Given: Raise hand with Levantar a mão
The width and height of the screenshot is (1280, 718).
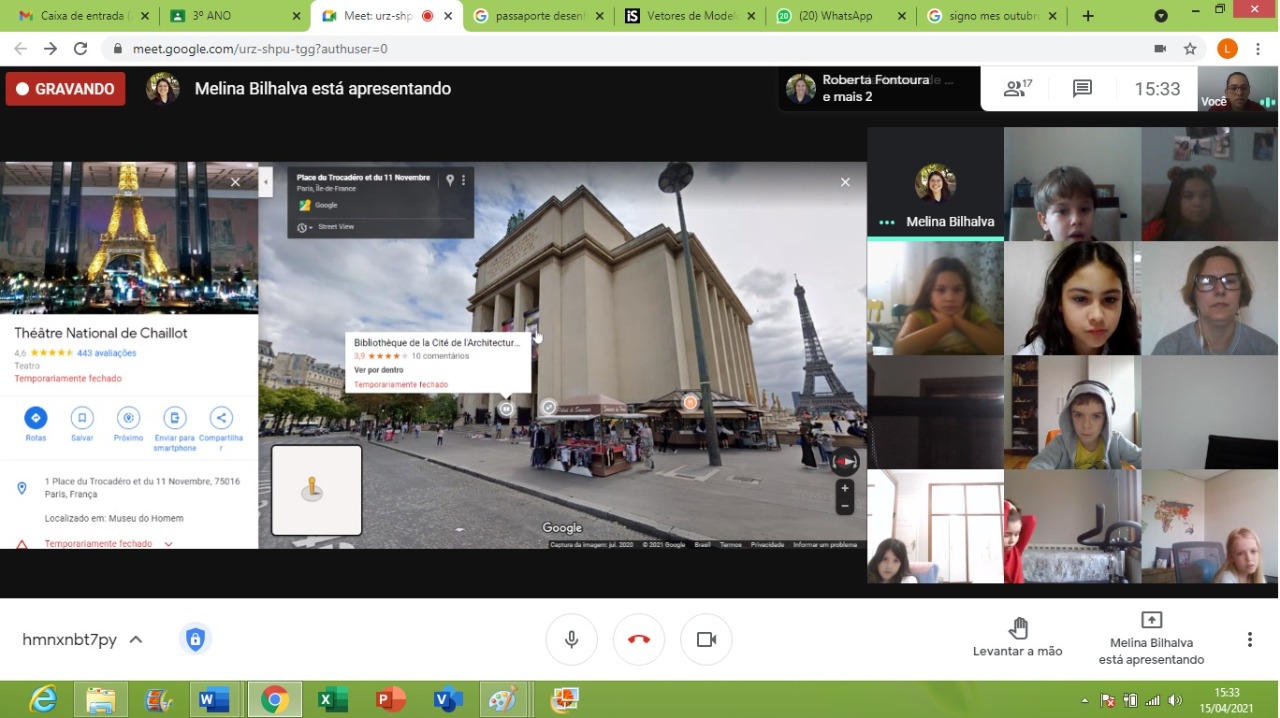Looking at the screenshot, I should (1017, 637).
